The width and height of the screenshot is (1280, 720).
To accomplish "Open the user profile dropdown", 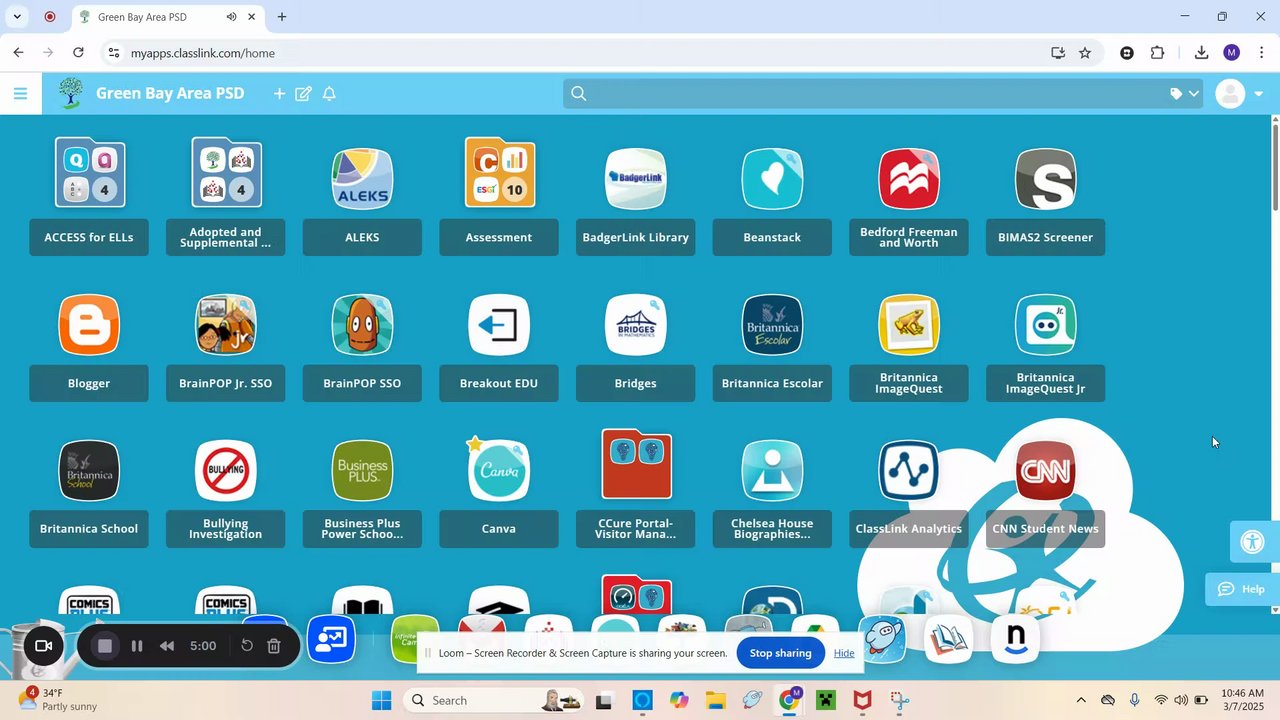I will (1240, 94).
